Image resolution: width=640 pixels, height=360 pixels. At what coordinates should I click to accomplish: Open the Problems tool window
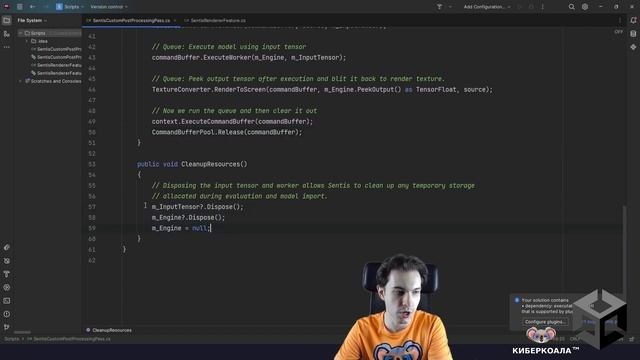coord(7,314)
